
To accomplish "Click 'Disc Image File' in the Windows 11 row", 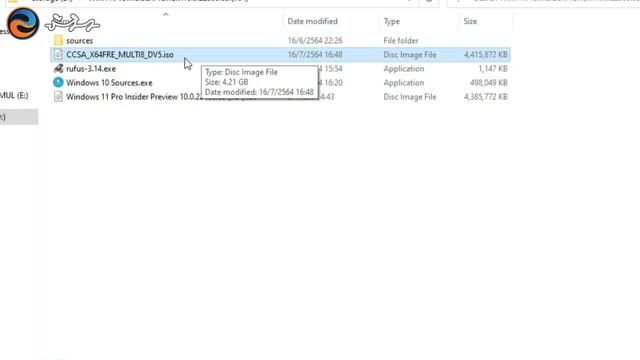I will [x=410, y=97].
